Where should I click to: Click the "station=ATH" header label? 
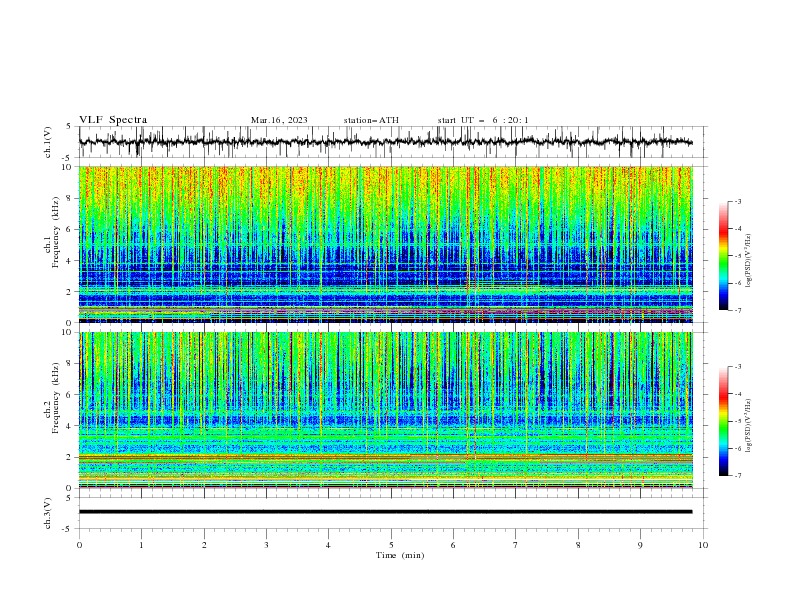[x=371, y=120]
